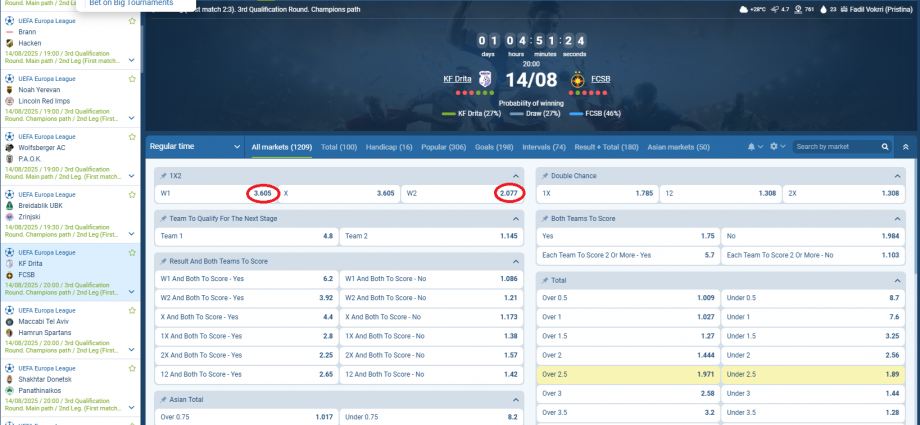Click soccer ball icon above Brann
Screen dimensions: 920x425
click(9, 21)
